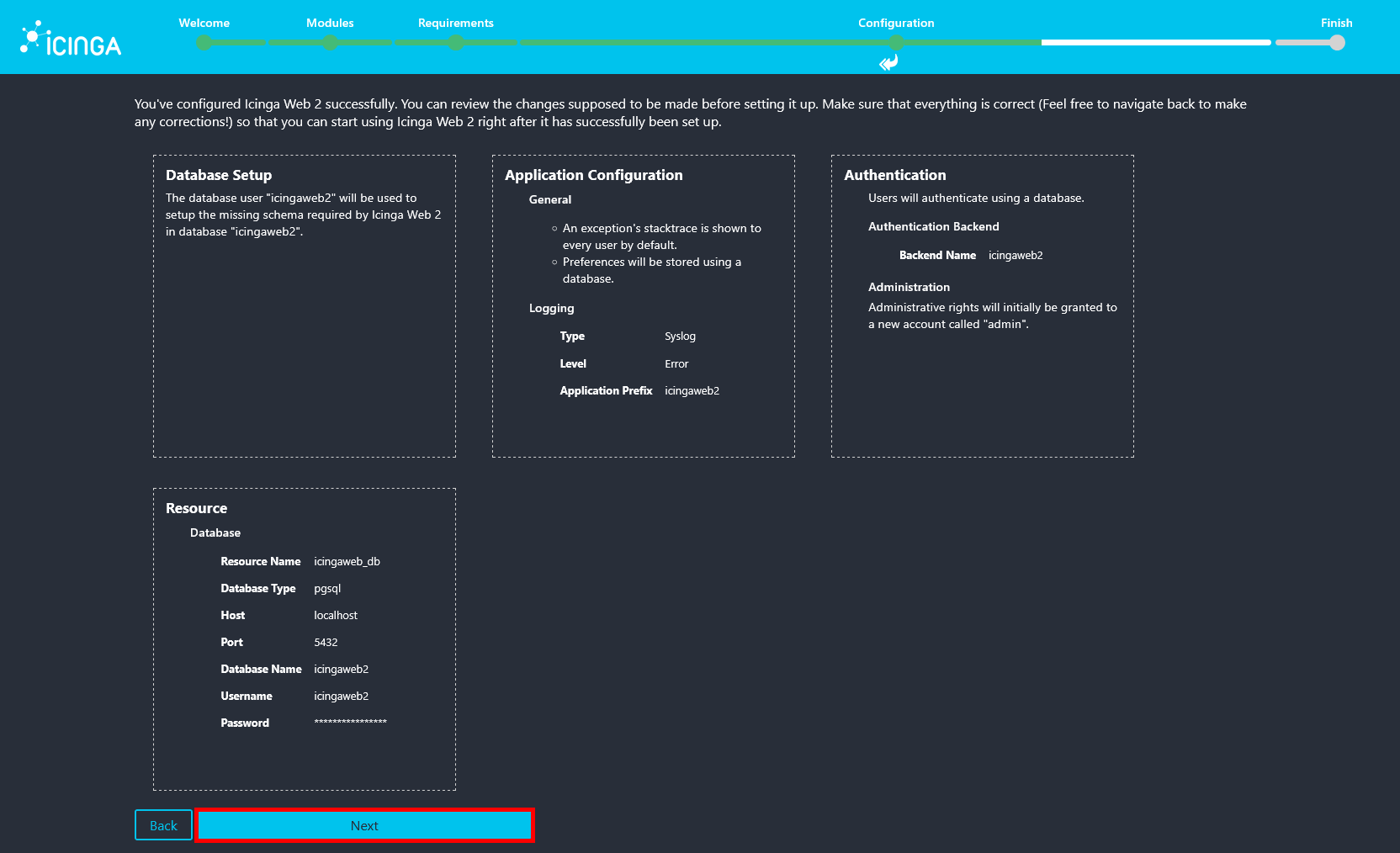Image resolution: width=1400 pixels, height=853 pixels.
Task: Open the Requirements wizard step label
Action: pos(455,23)
